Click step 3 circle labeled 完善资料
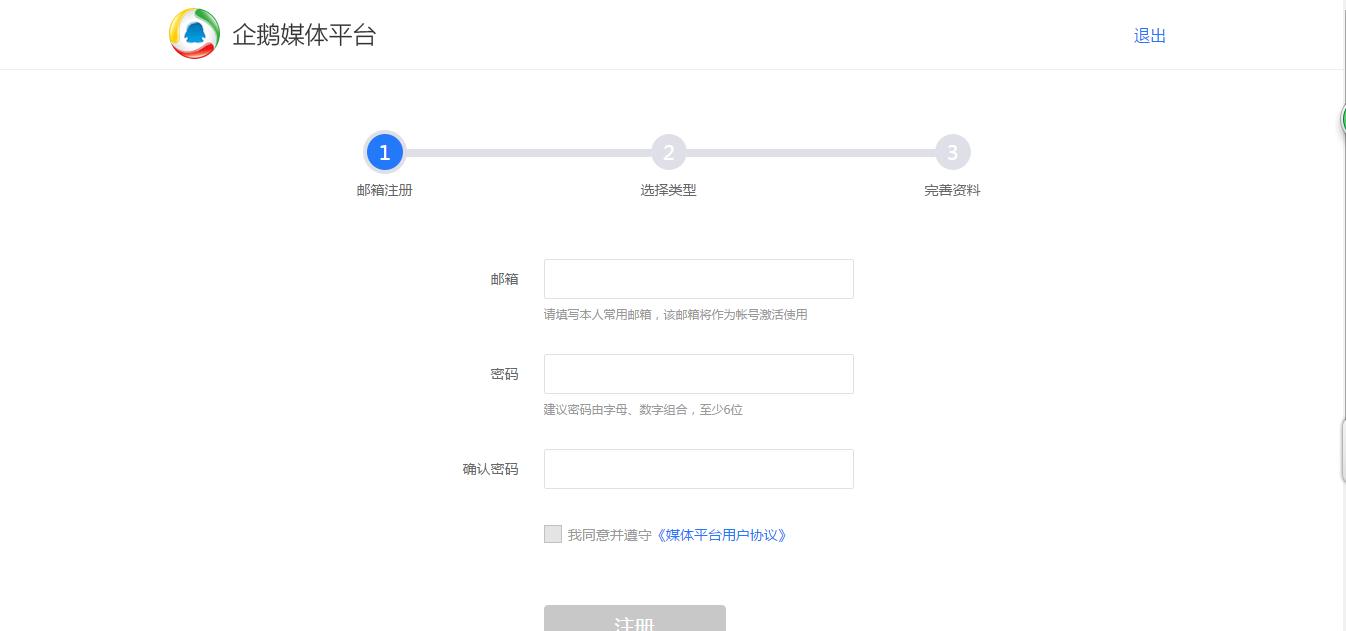This screenshot has height=631, width=1346. pyautogui.click(x=952, y=152)
